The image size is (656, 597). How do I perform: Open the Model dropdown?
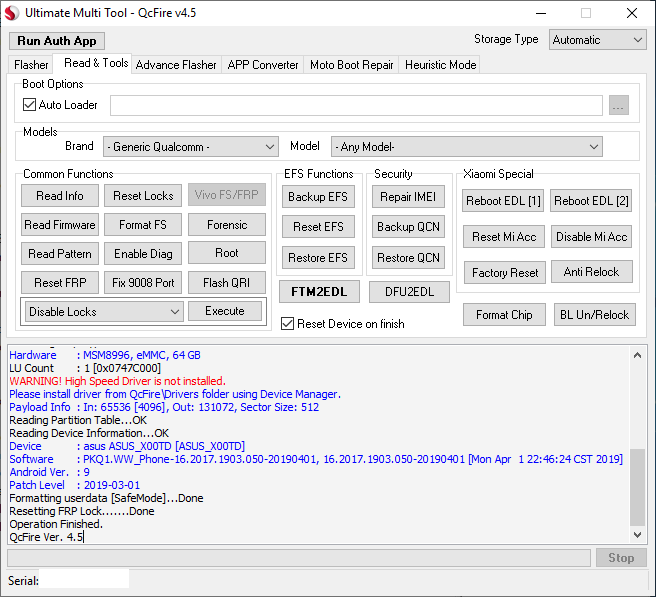(466, 147)
